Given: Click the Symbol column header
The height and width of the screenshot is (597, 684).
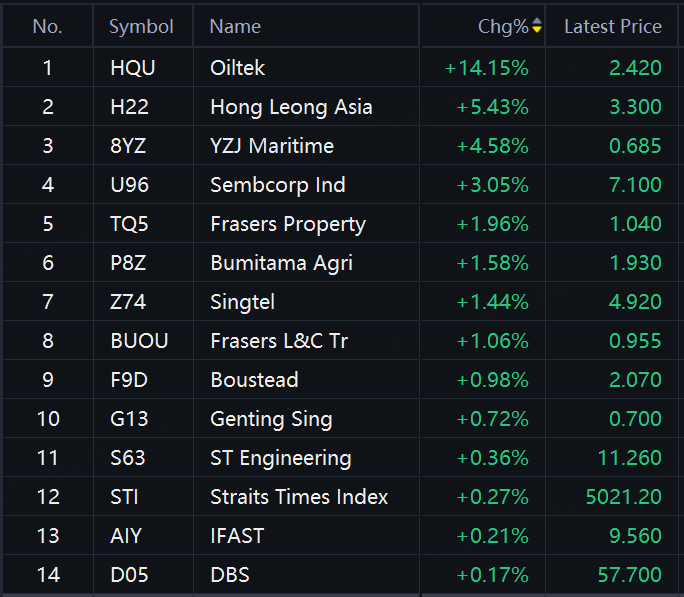Looking at the screenshot, I should pos(141,27).
